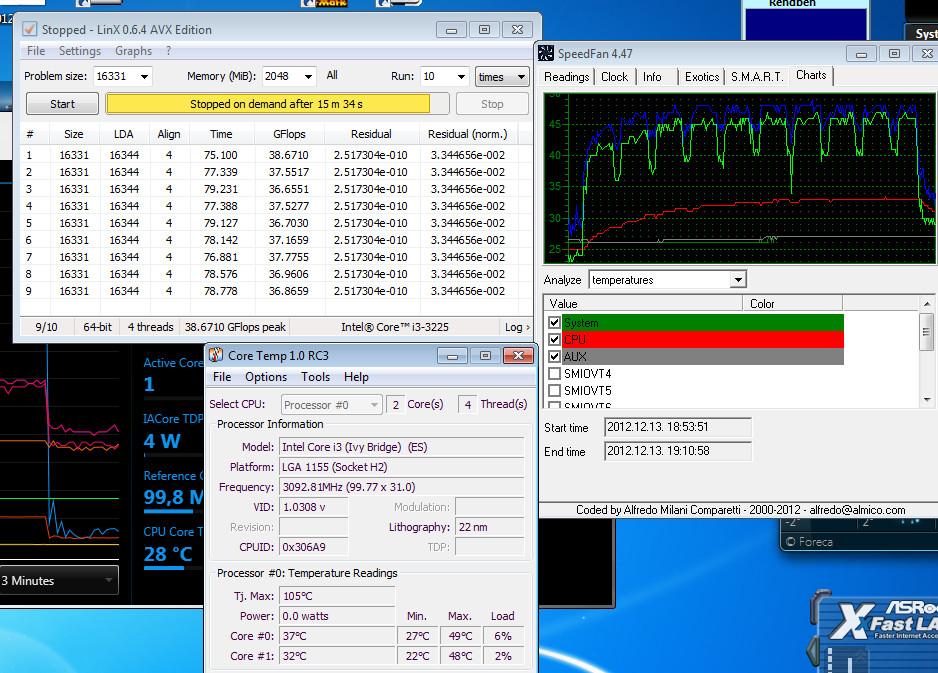Open the Memory (MiB) dropdown in LinX
The width and height of the screenshot is (938, 673).
point(308,77)
